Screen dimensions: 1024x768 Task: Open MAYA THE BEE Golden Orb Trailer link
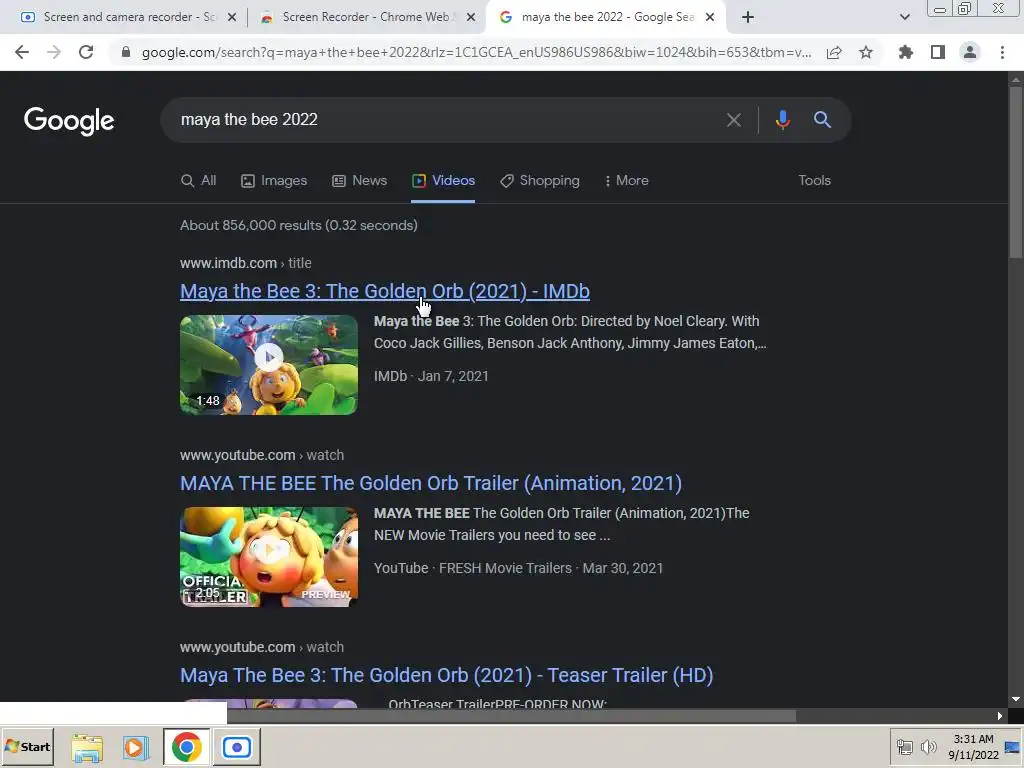pos(431,483)
